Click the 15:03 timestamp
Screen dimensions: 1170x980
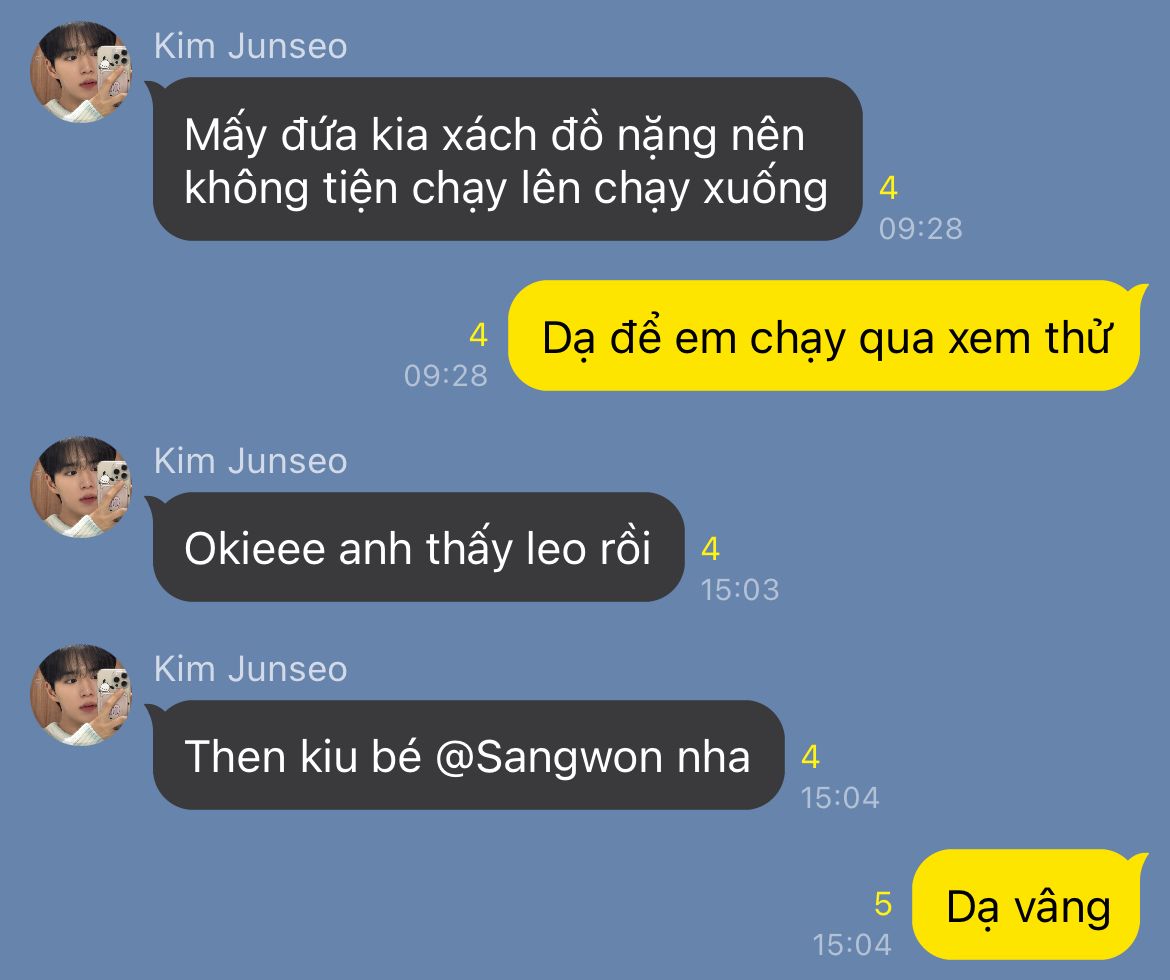pyautogui.click(x=739, y=590)
